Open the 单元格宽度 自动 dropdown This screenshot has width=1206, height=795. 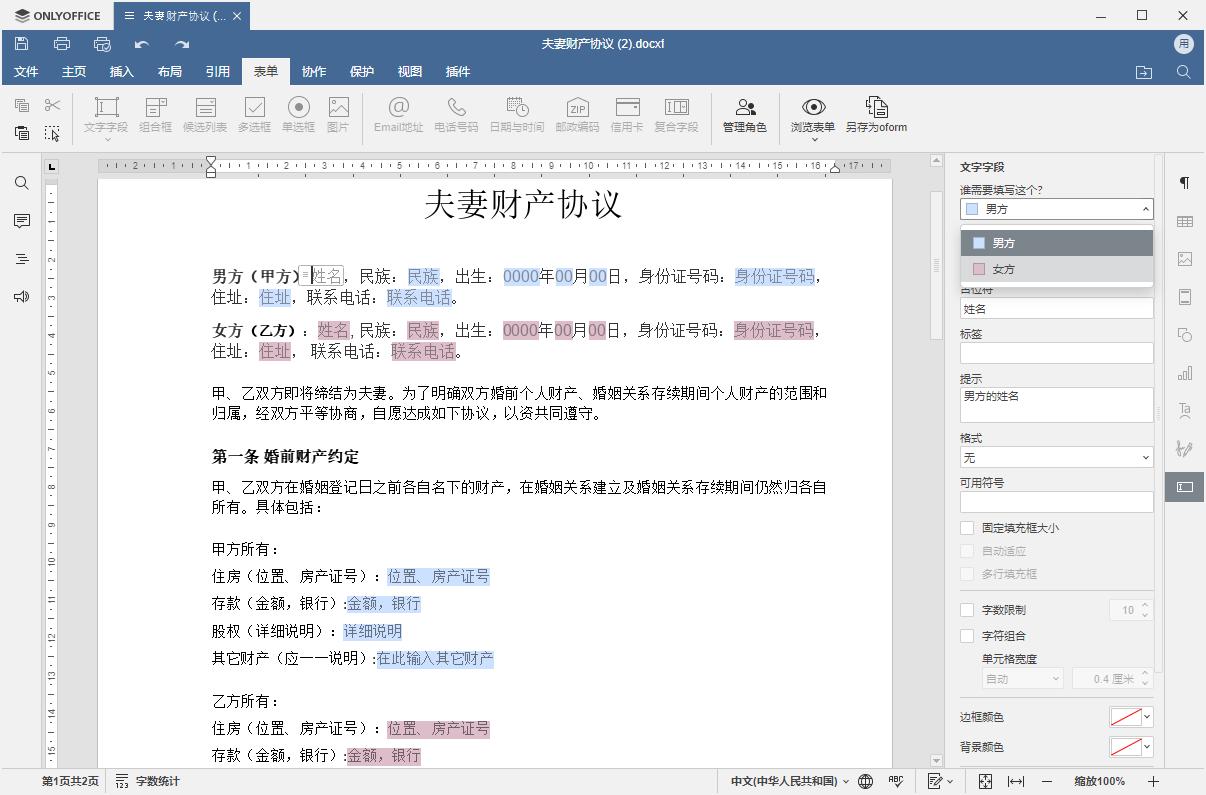pyautogui.click(x=1020, y=678)
